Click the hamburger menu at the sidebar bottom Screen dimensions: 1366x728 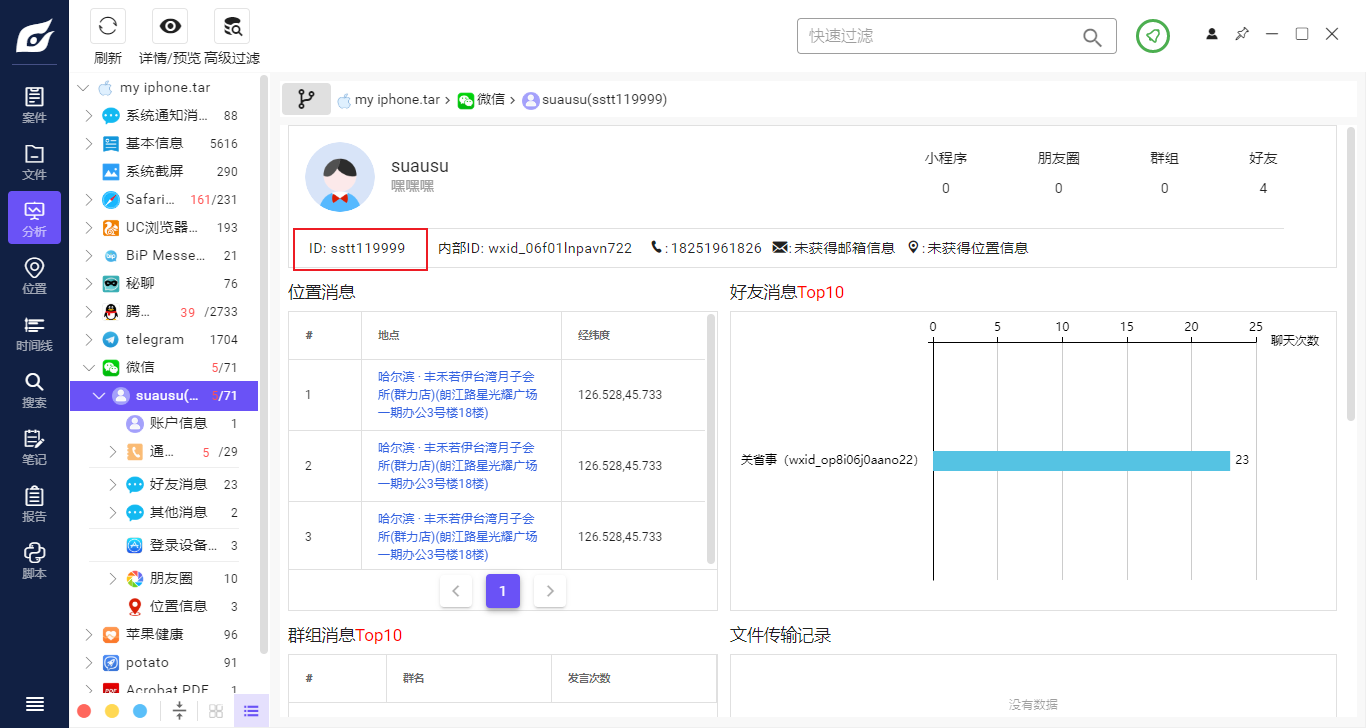pos(34,704)
